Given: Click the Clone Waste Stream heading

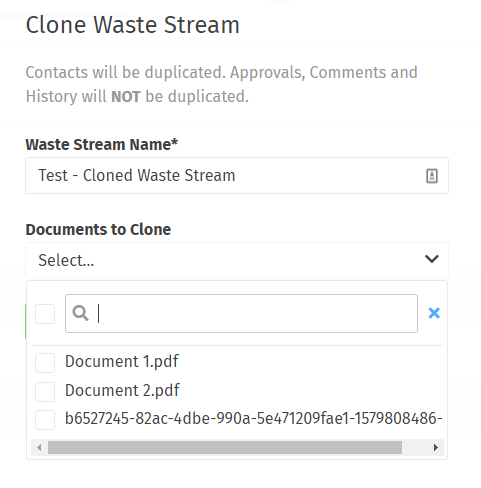Looking at the screenshot, I should [133, 25].
